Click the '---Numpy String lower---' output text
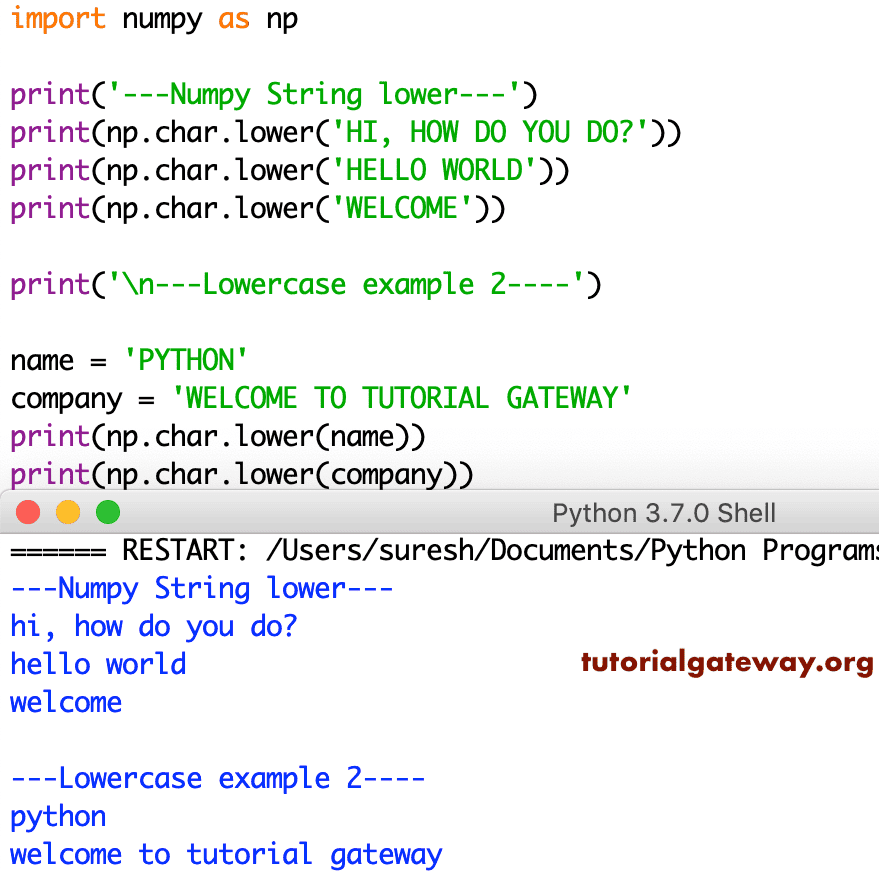 [x=200, y=588]
